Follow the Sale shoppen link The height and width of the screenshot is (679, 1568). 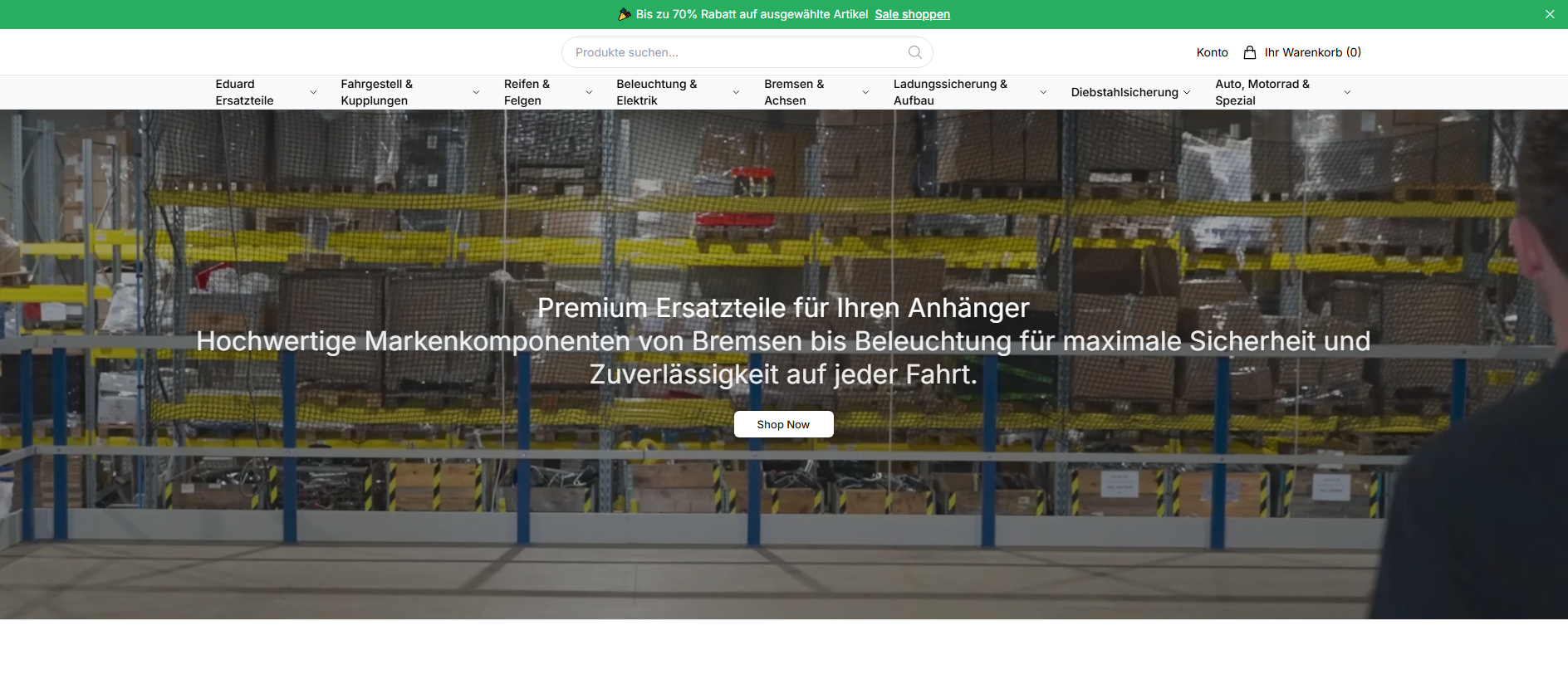(x=912, y=14)
